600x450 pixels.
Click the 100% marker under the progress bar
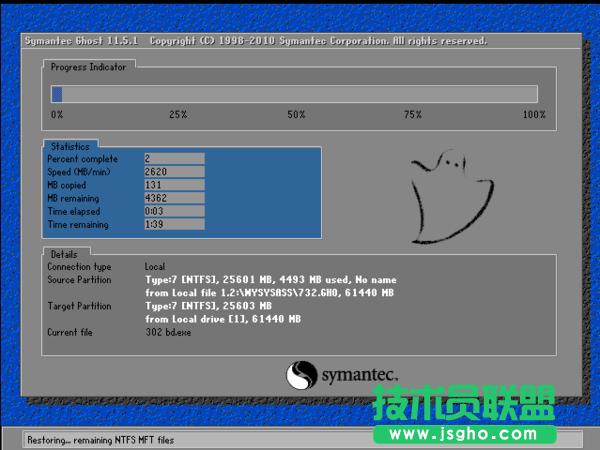(x=534, y=115)
